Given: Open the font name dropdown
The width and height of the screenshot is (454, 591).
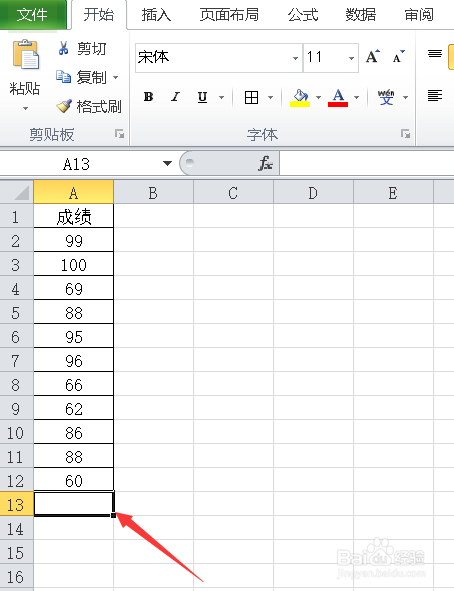Looking at the screenshot, I should 295,58.
